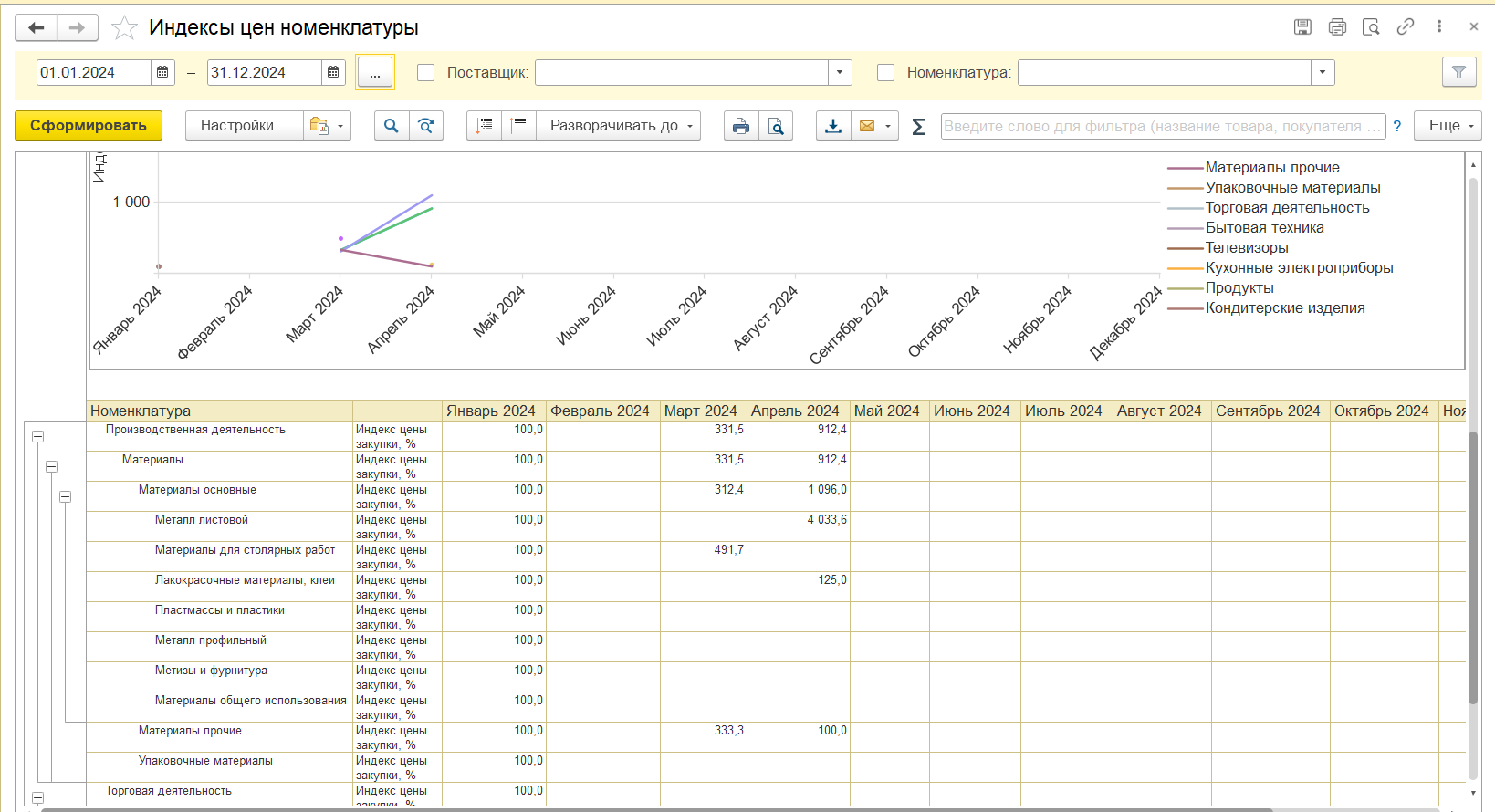
Task: Click the sum sigma icon
Action: 919,126
